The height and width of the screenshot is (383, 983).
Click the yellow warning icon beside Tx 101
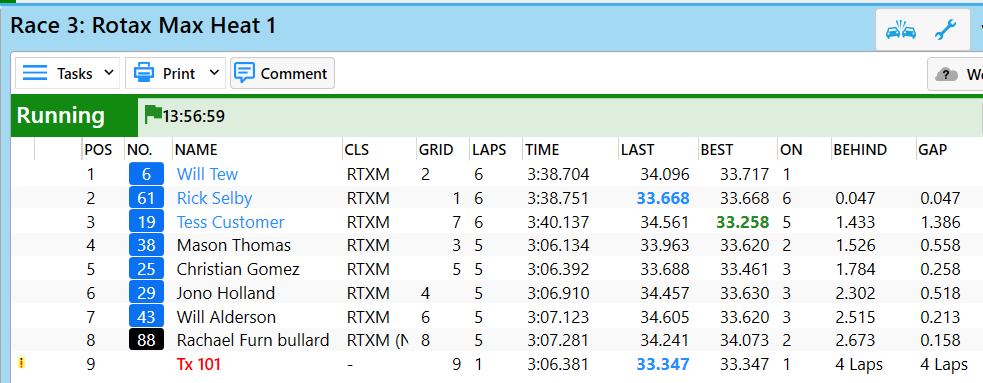pos(22,362)
